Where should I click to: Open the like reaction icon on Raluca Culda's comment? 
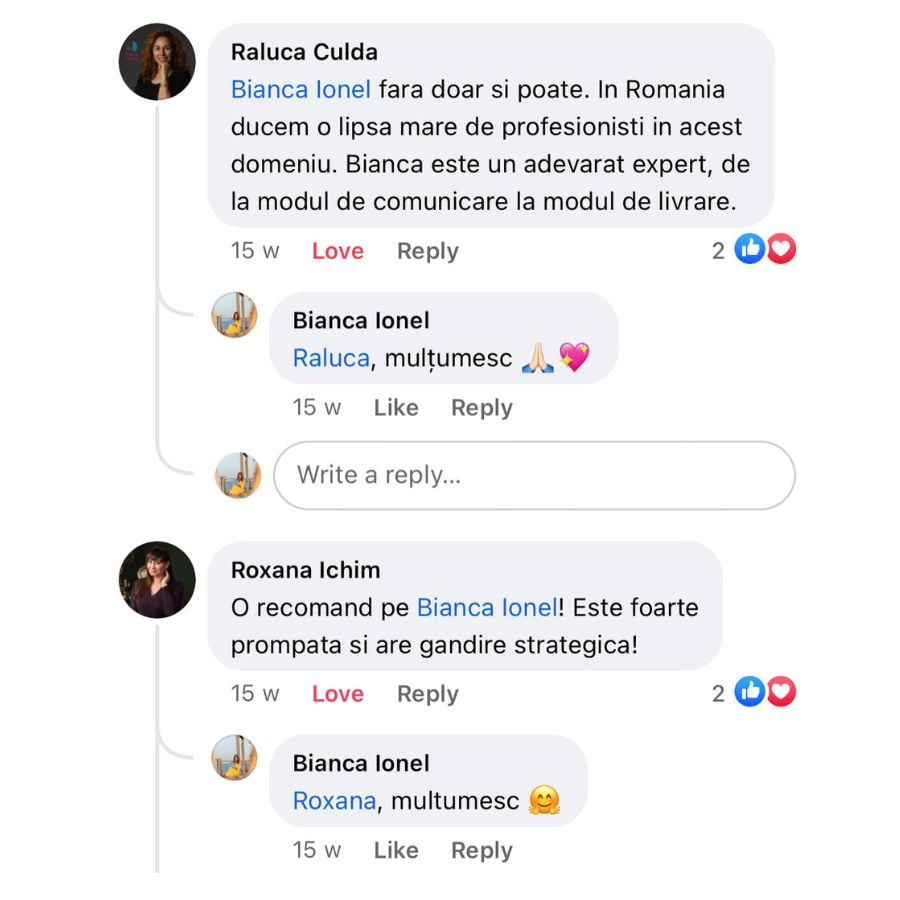coord(749,250)
